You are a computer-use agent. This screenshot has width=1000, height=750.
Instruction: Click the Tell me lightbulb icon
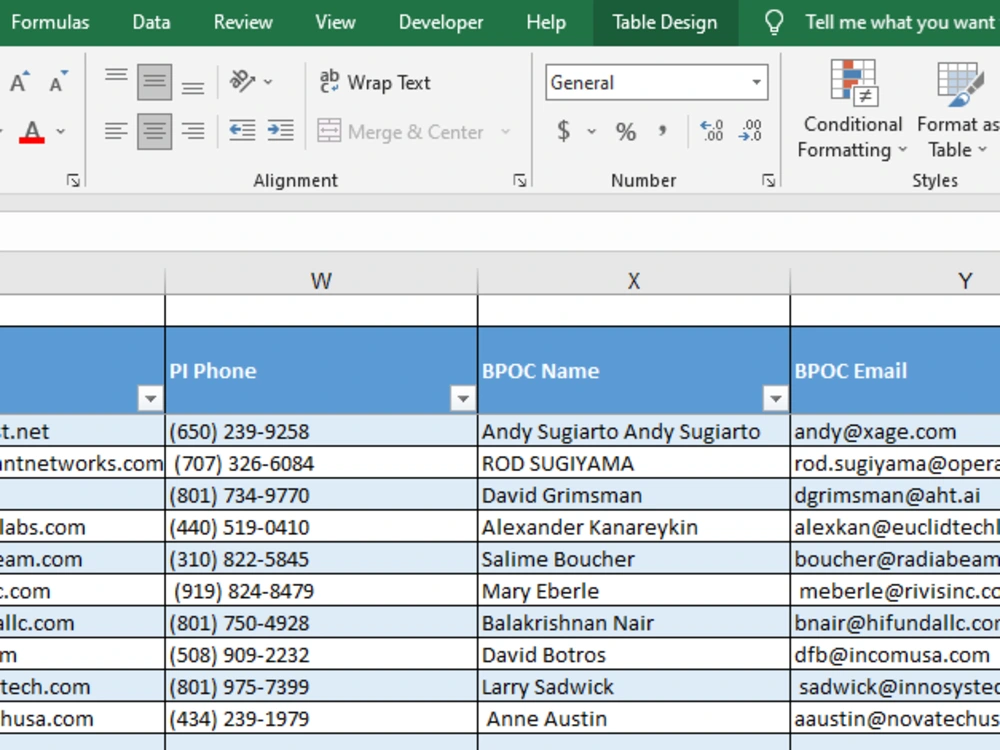coord(774,22)
